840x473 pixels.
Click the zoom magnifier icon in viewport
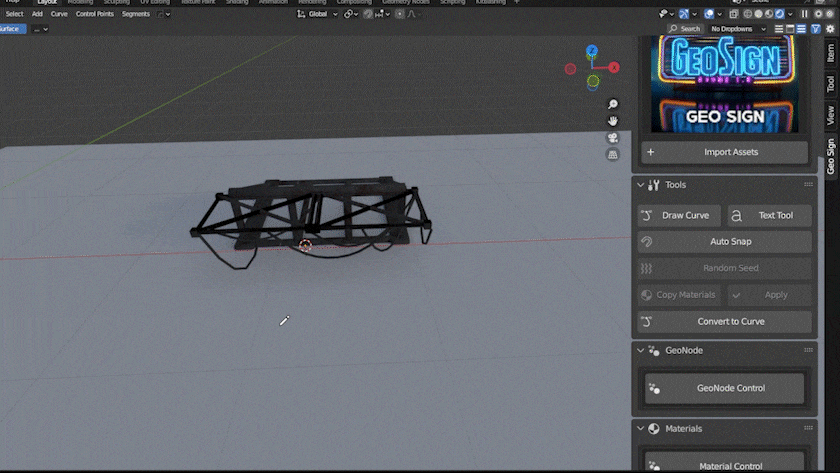pos(613,104)
